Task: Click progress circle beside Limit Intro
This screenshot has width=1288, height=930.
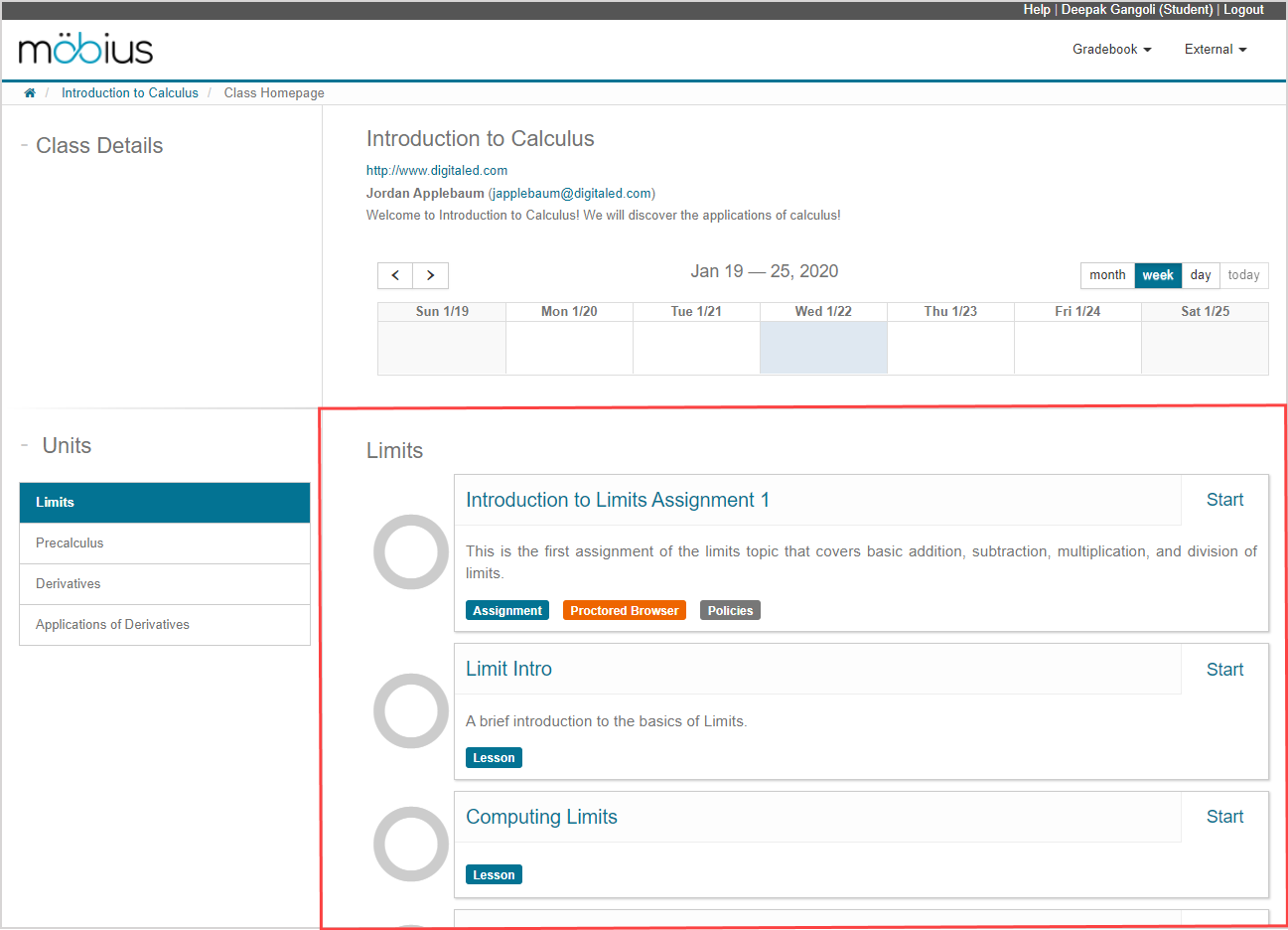Action: pyautogui.click(x=411, y=711)
